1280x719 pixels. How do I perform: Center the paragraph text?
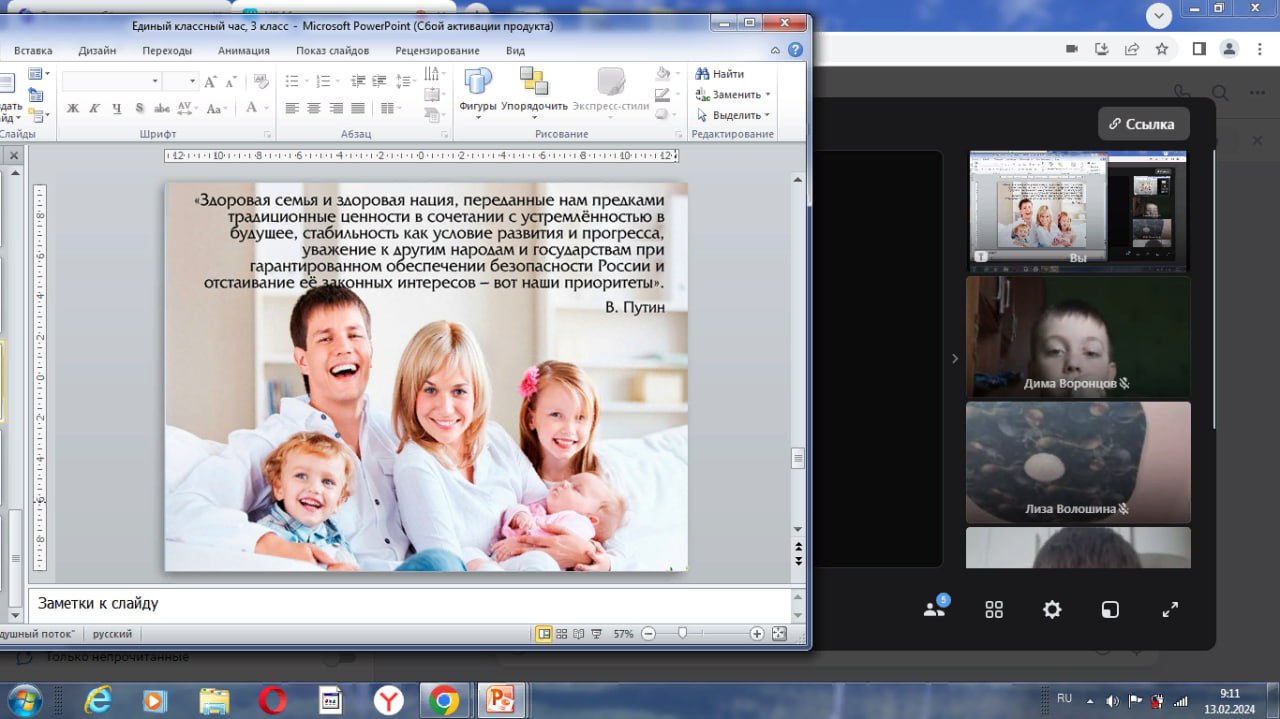click(x=314, y=108)
